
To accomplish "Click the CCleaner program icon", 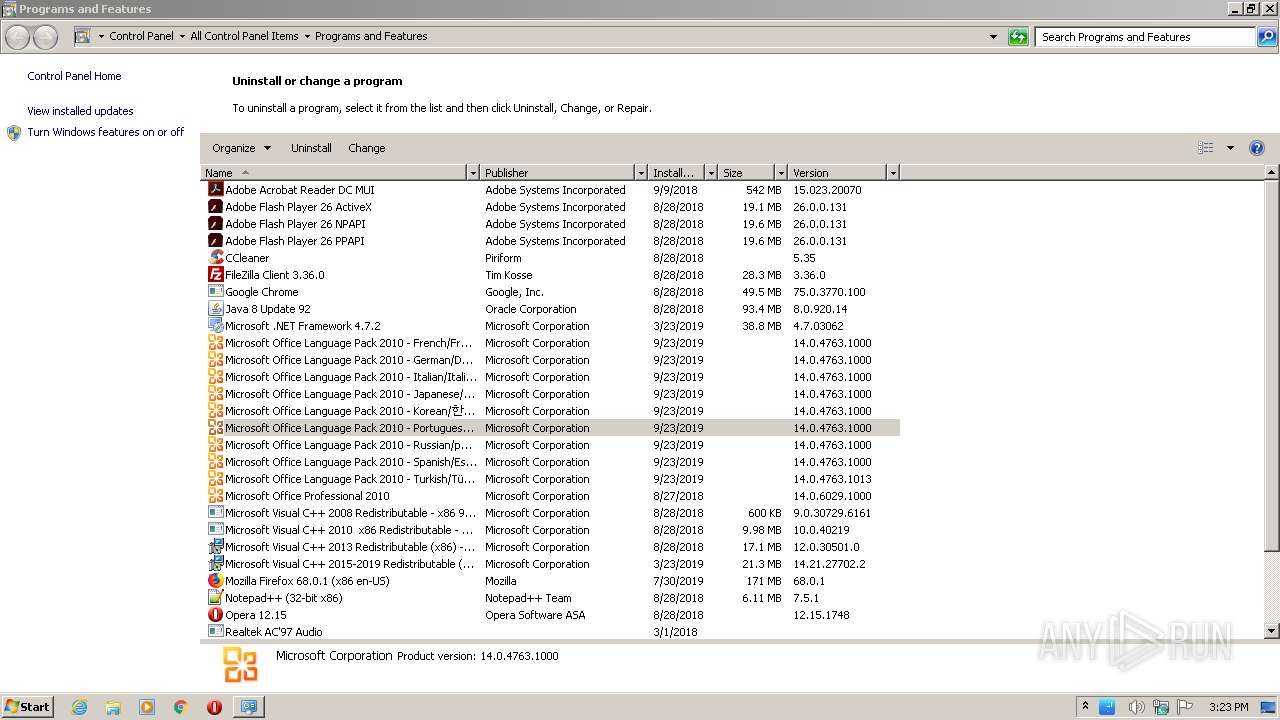I will tap(215, 257).
